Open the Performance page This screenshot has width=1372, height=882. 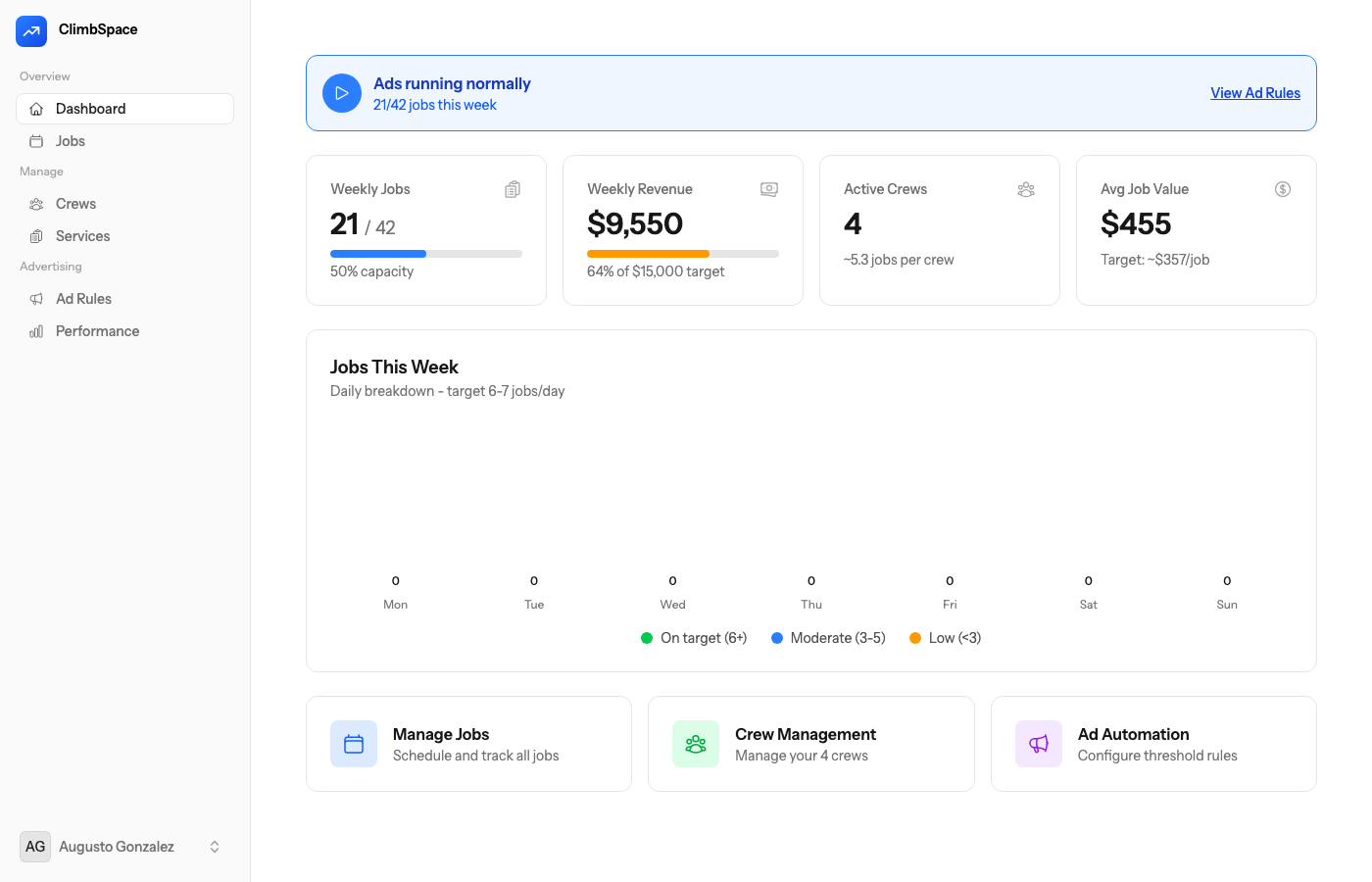[x=97, y=331]
